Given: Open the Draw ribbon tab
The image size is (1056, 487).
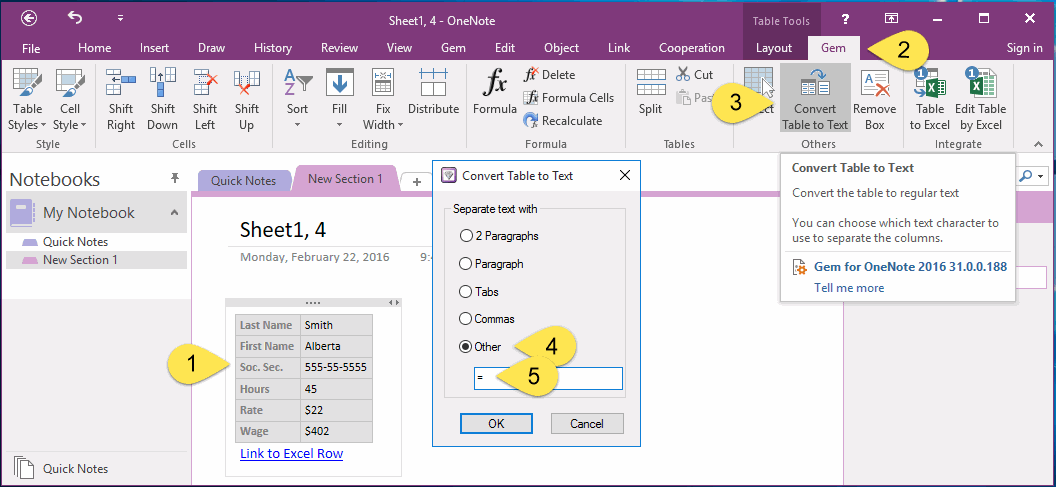Looking at the screenshot, I should pos(211,48).
